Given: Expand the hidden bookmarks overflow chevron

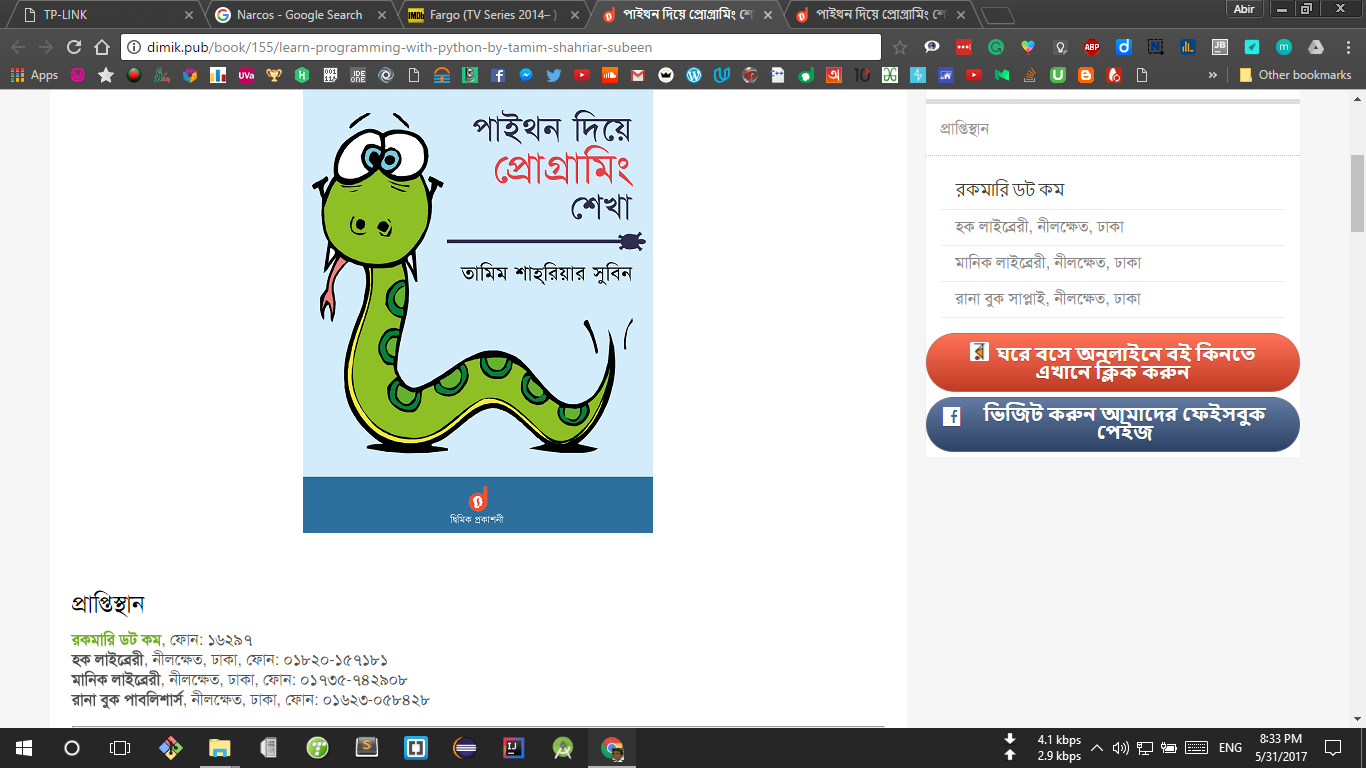Looking at the screenshot, I should tap(1213, 75).
